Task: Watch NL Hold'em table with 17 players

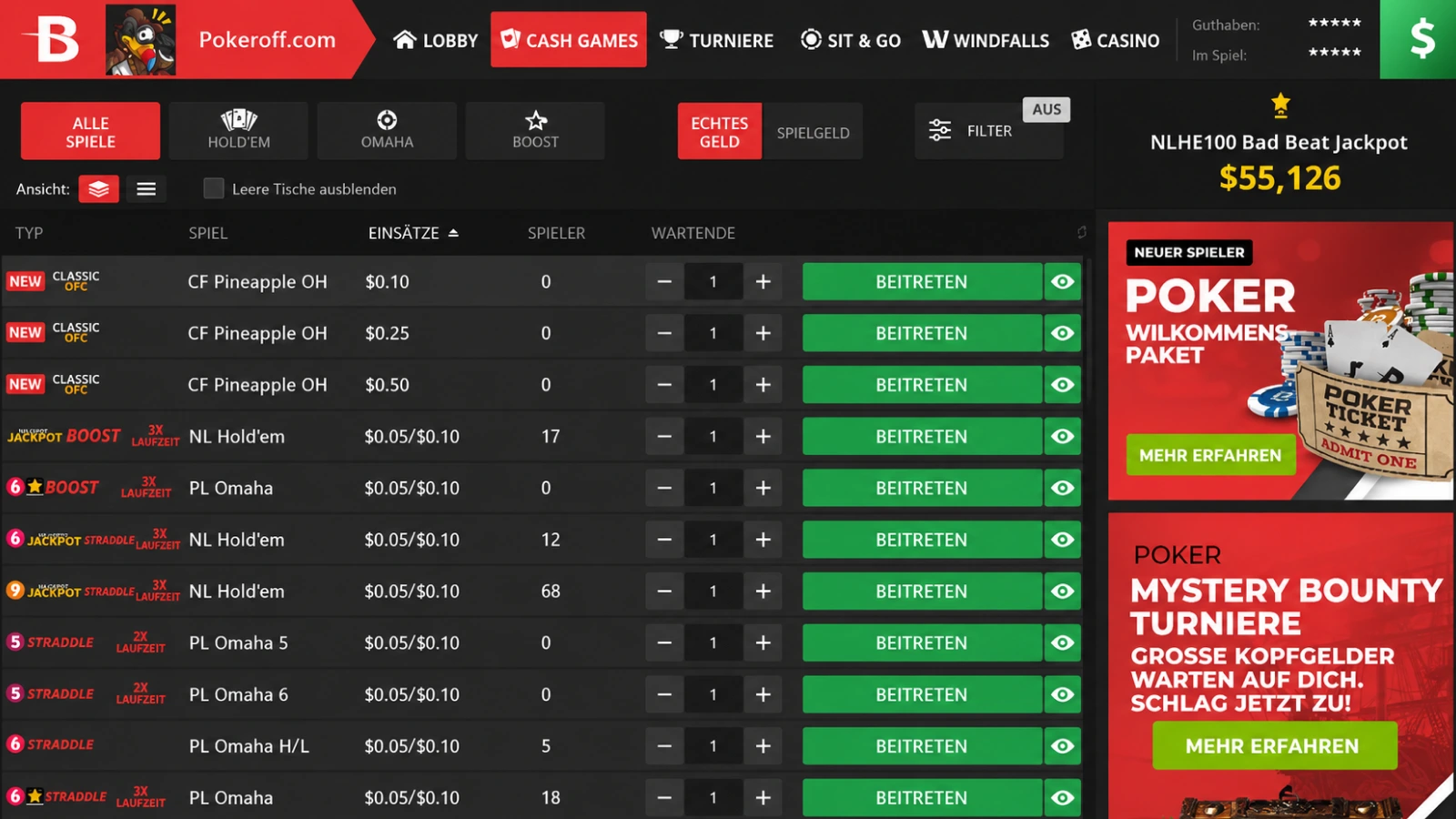Action: tap(1062, 437)
